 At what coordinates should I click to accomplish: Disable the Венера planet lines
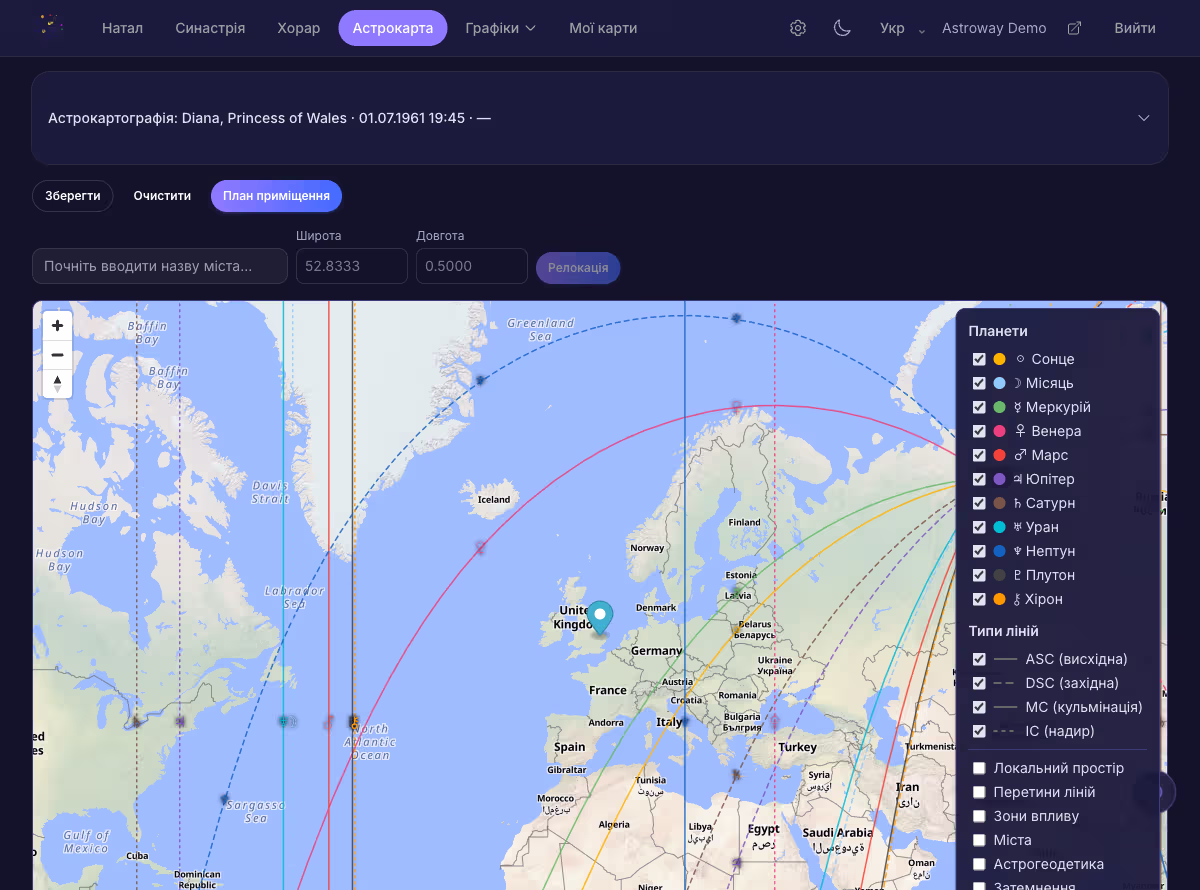979,431
